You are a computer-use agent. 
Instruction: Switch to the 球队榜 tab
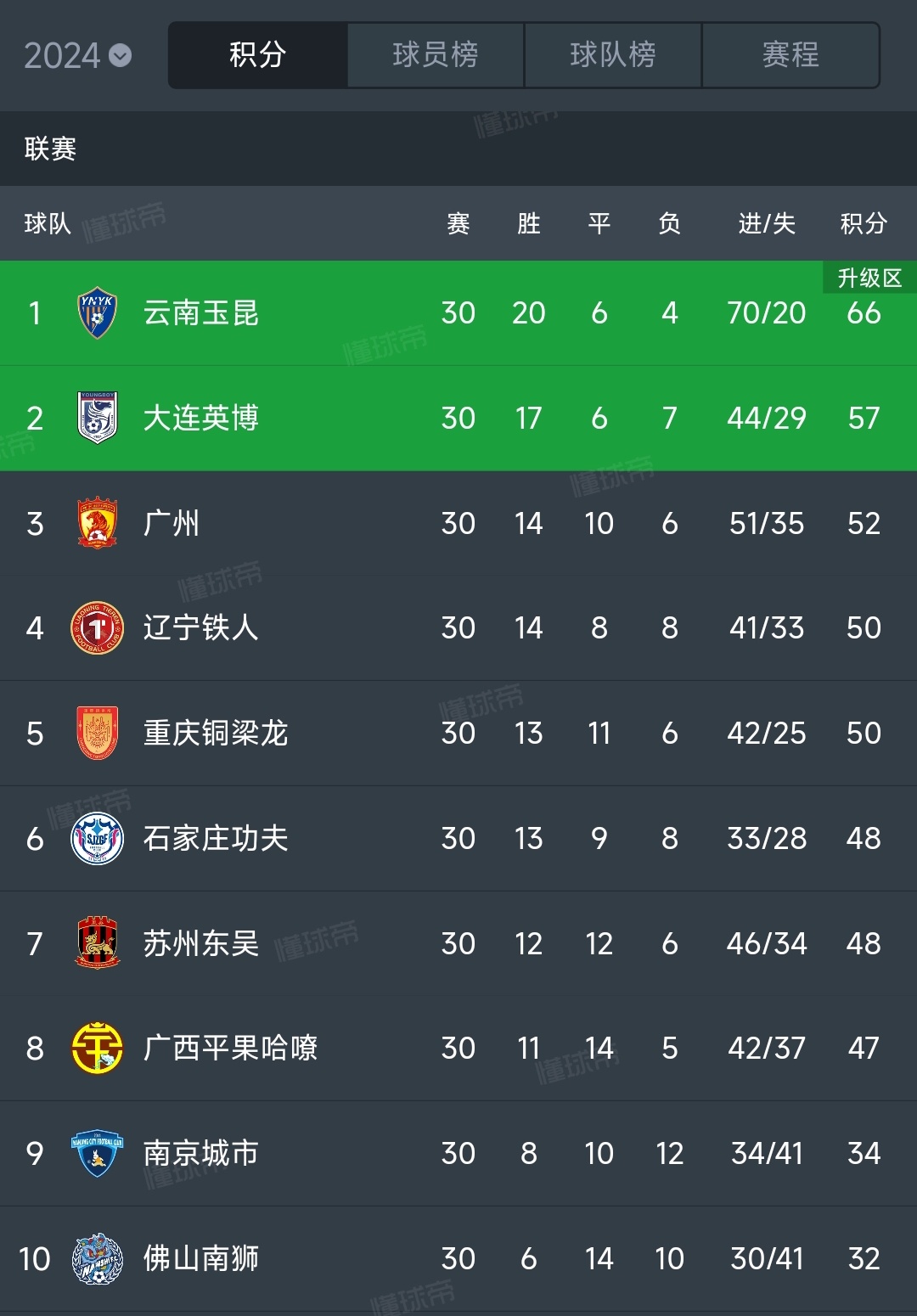613,55
